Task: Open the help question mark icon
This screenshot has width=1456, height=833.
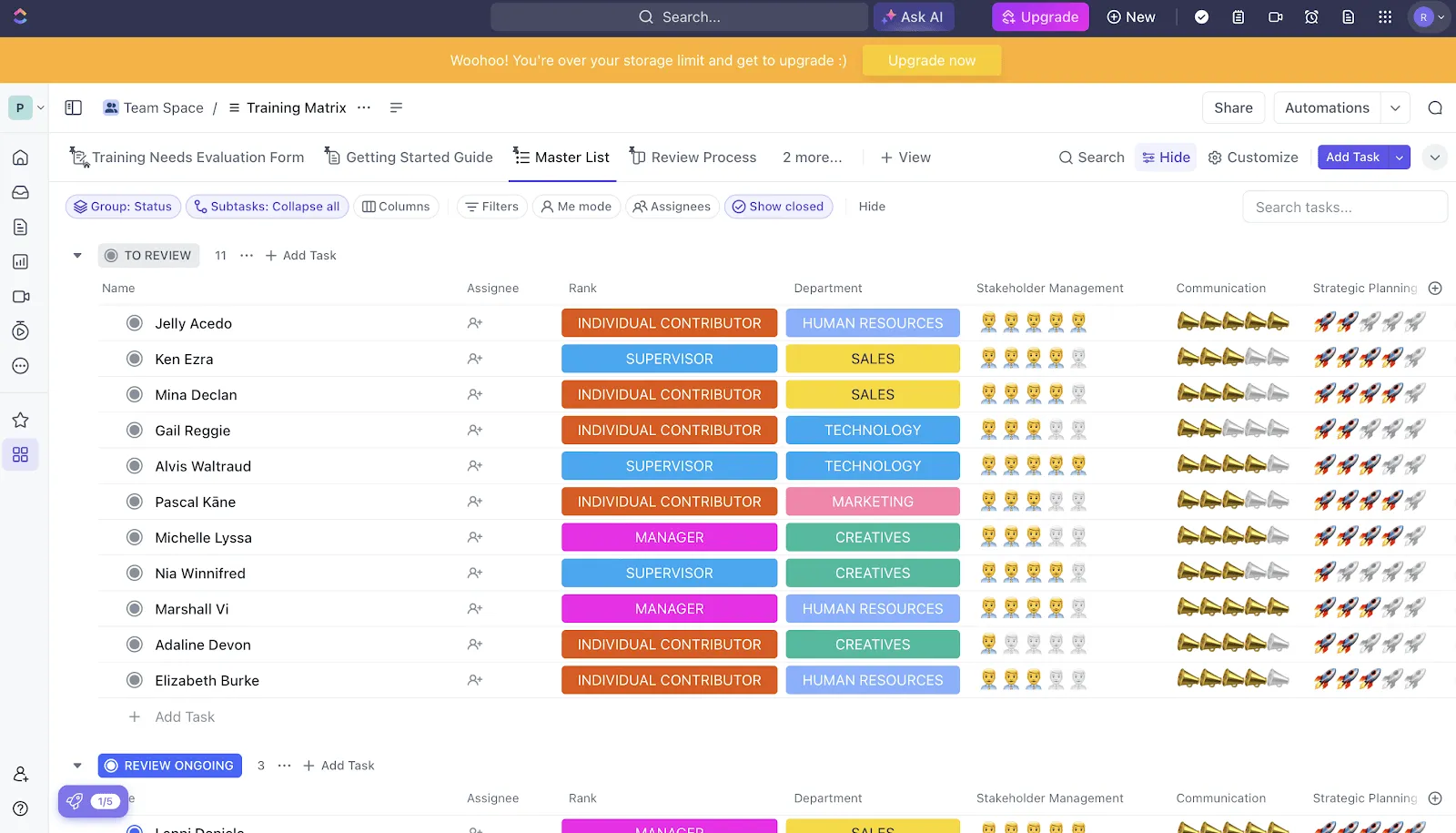Action: (20, 808)
